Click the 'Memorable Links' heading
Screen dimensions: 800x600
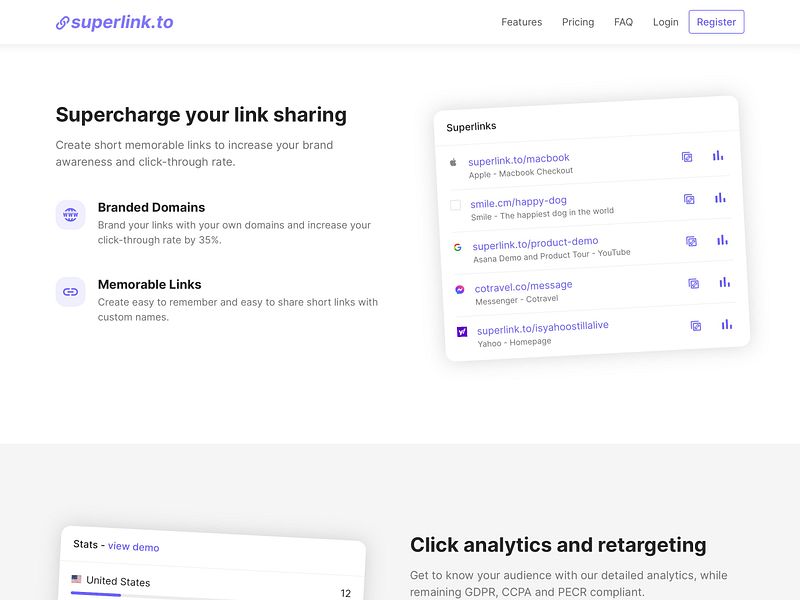pos(149,284)
